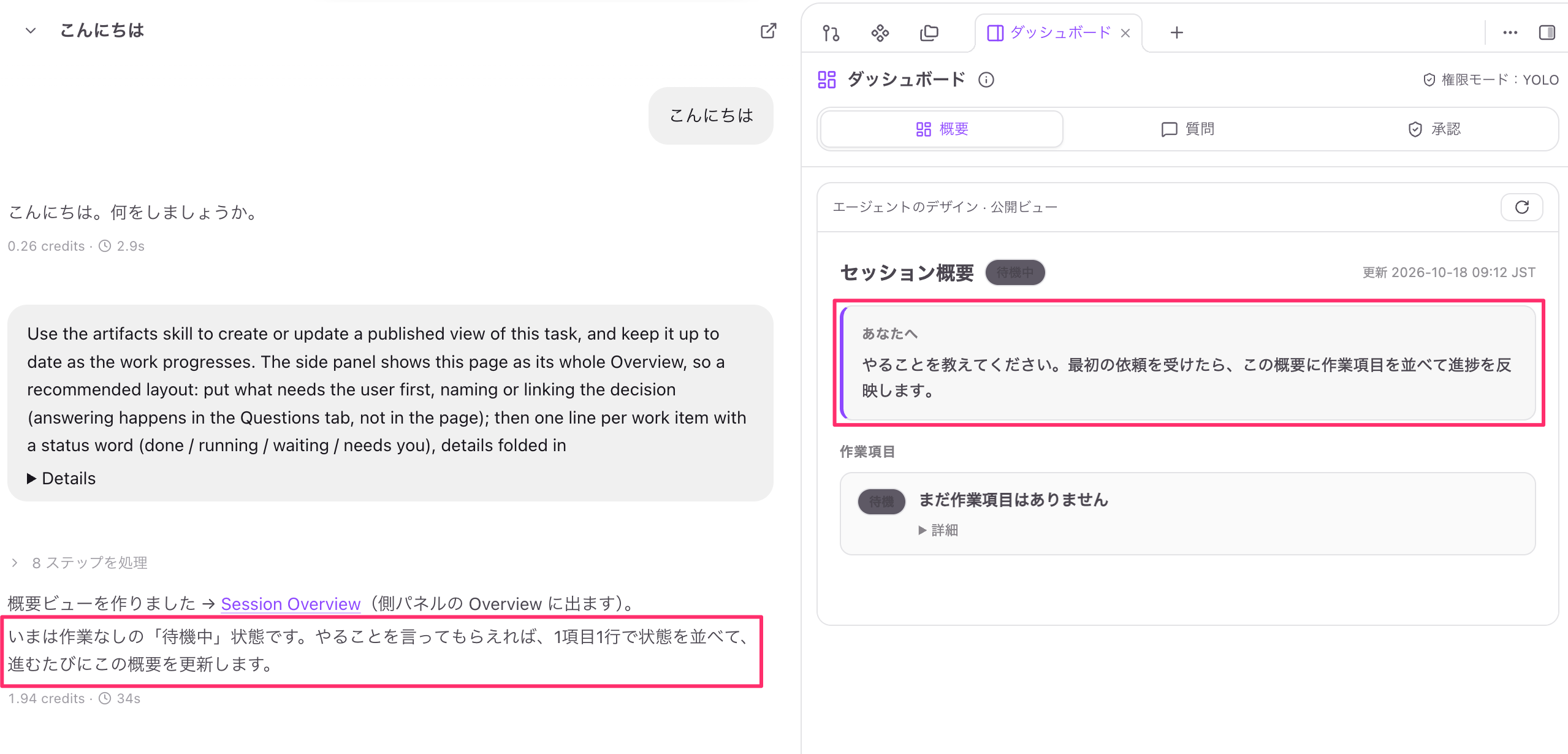This screenshot has width=1568, height=754.
Task: Click the 0.26 credits label
Action: 47,246
